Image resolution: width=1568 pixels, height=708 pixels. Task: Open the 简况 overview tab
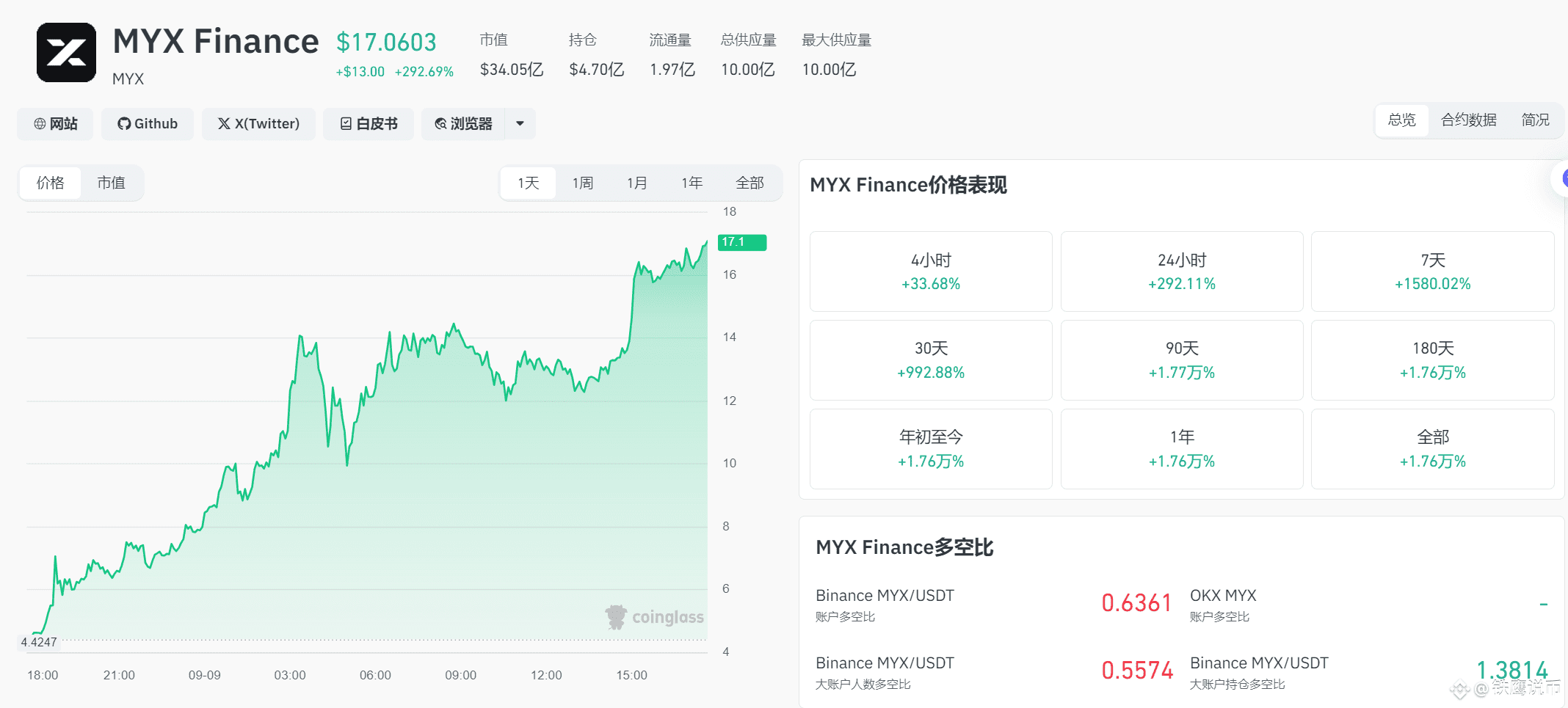1535,120
